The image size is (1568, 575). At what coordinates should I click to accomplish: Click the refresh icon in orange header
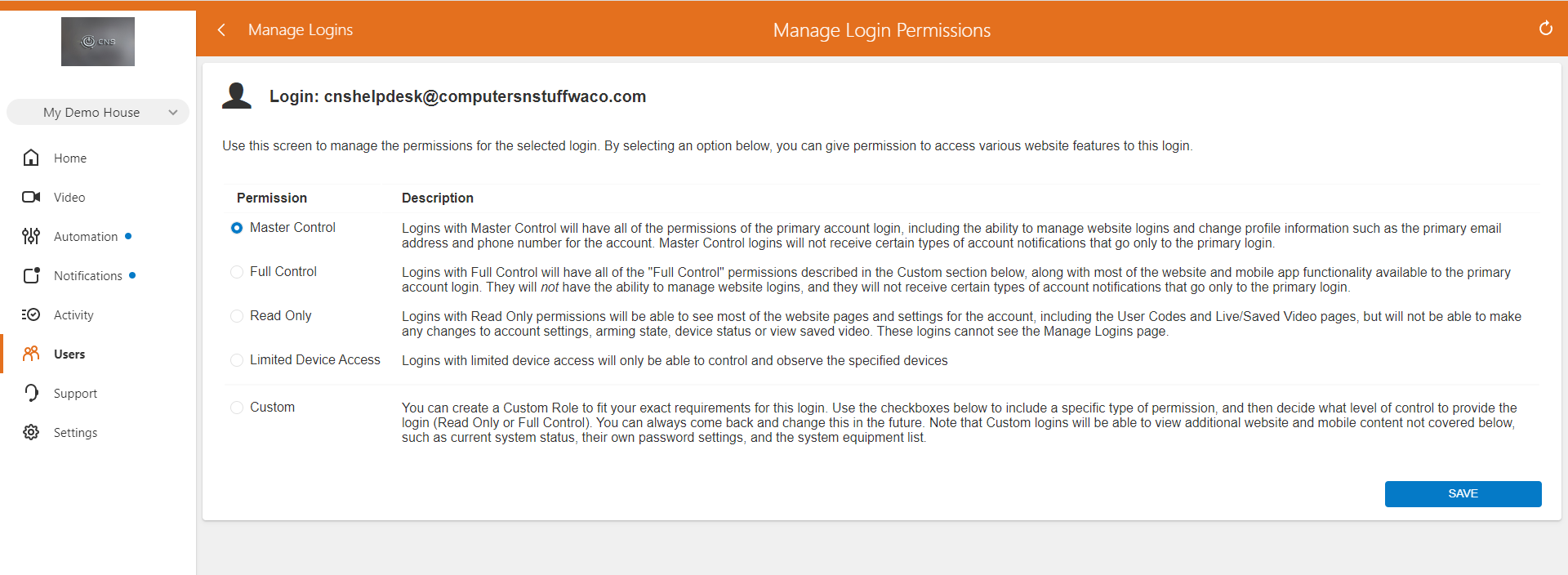(1545, 29)
